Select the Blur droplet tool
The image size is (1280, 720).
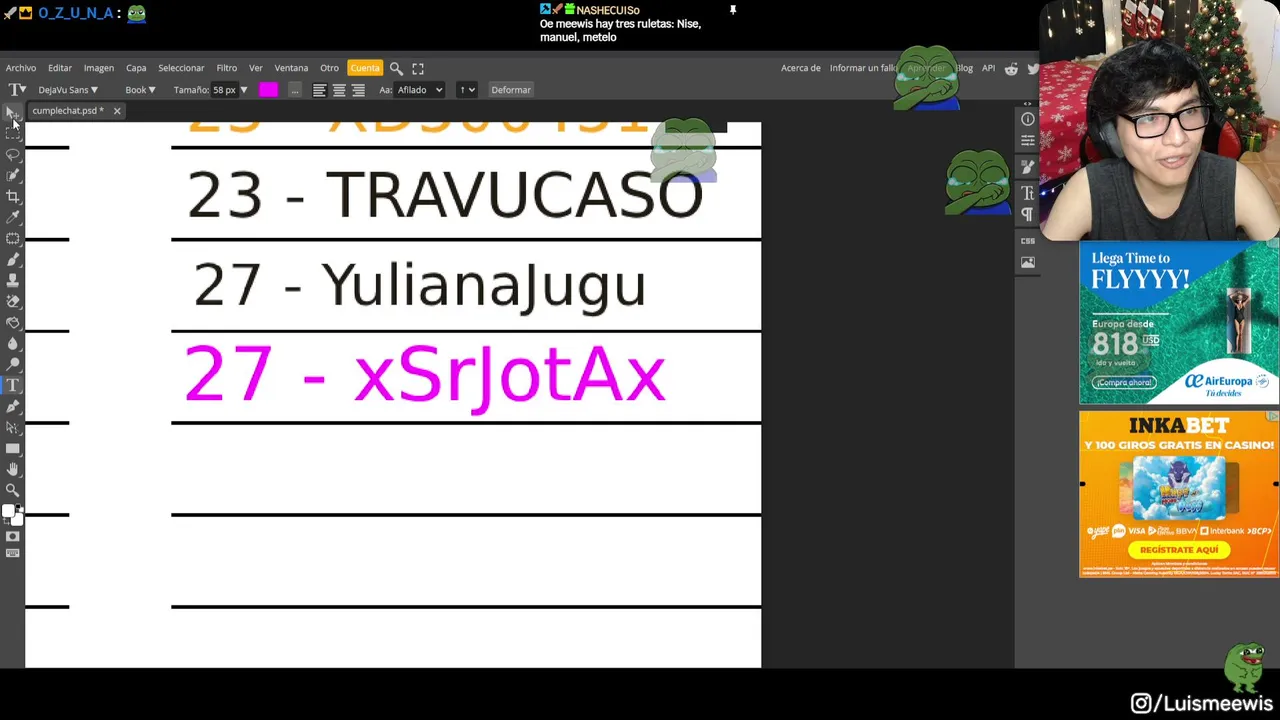tap(12, 344)
